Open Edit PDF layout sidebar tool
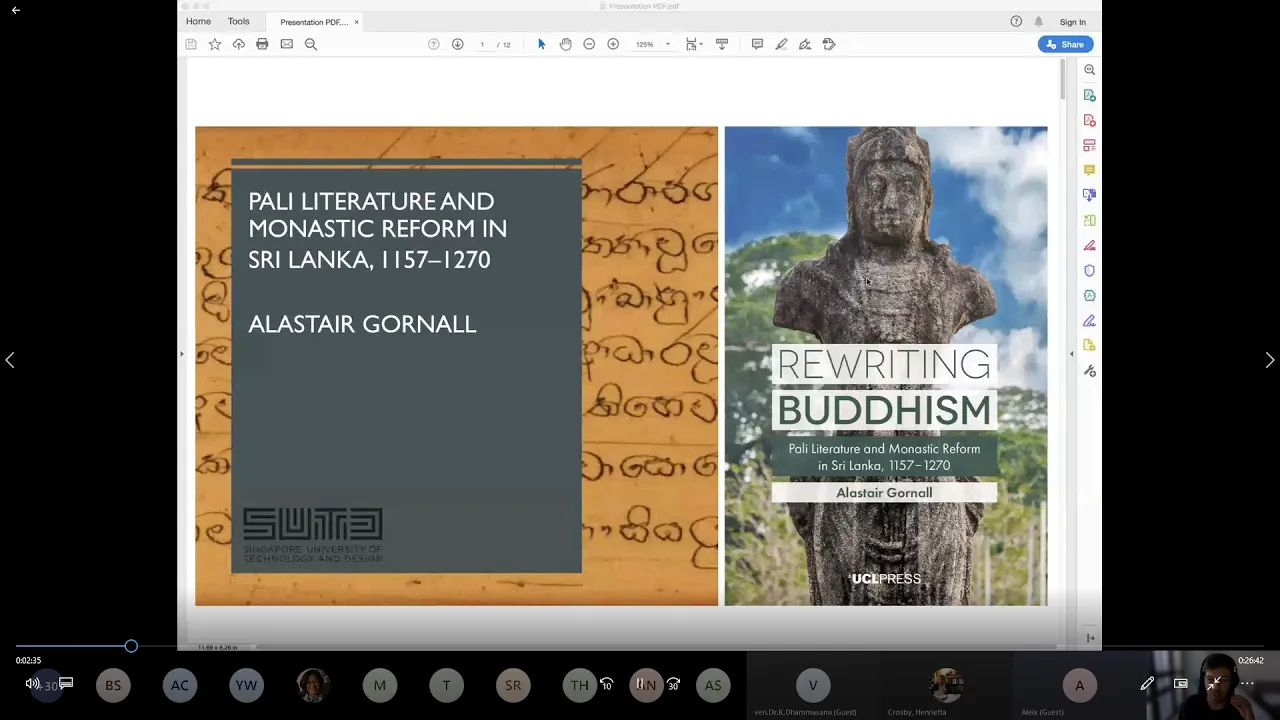This screenshot has width=1280, height=720. 1089,145
